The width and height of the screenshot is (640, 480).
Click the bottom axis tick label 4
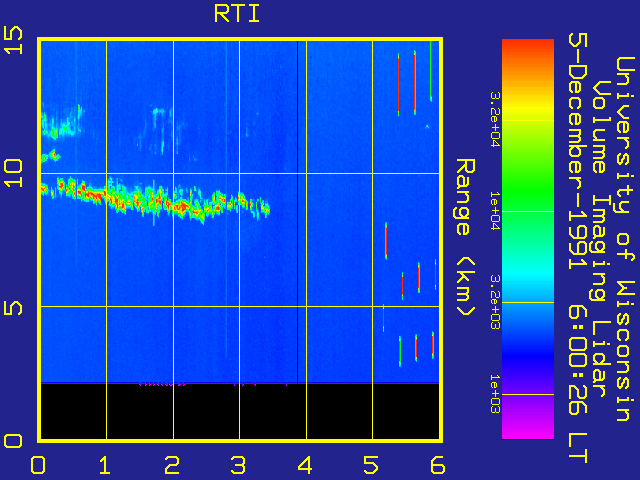305,465
